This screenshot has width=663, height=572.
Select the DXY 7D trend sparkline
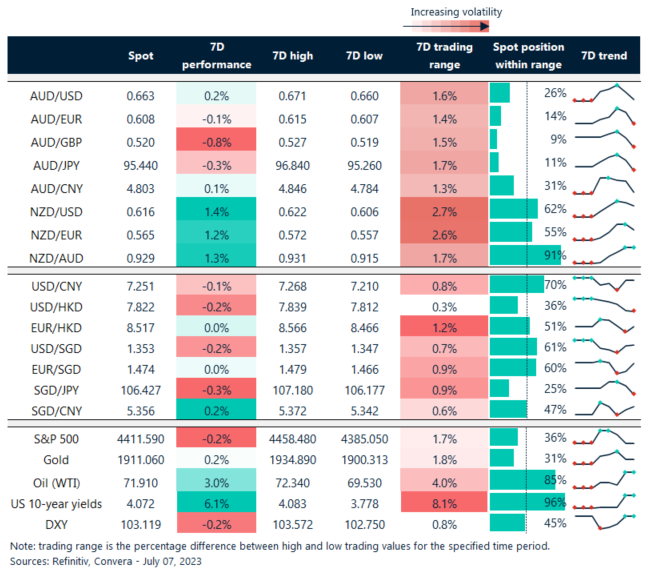[x=604, y=522]
